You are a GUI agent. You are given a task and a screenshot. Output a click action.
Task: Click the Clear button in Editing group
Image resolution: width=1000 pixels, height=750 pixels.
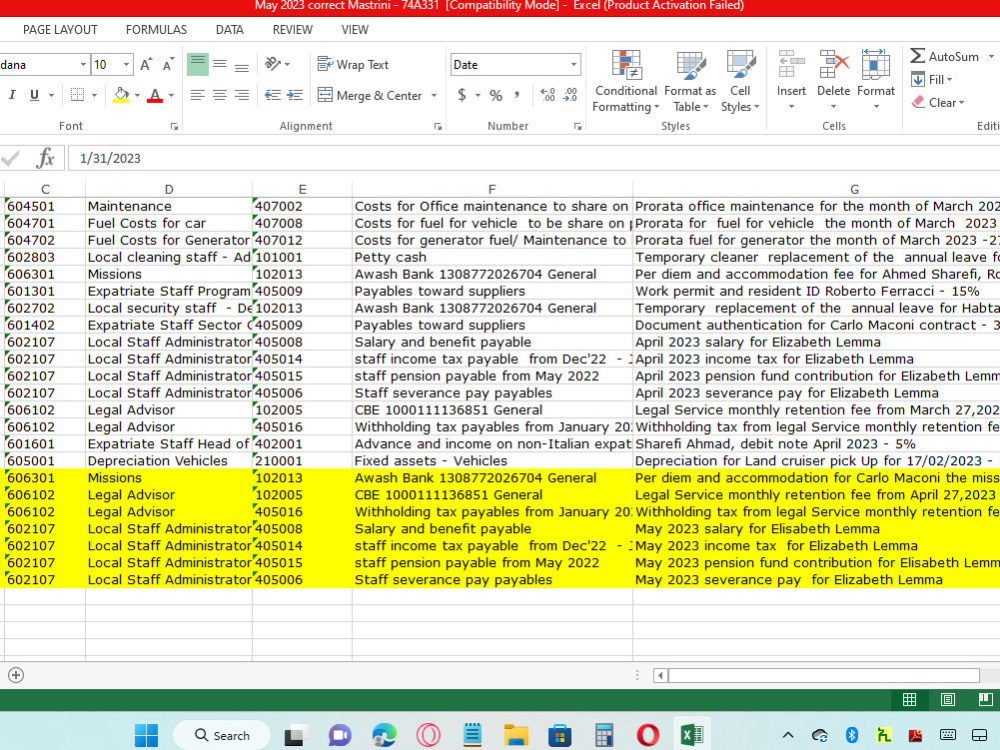point(938,102)
